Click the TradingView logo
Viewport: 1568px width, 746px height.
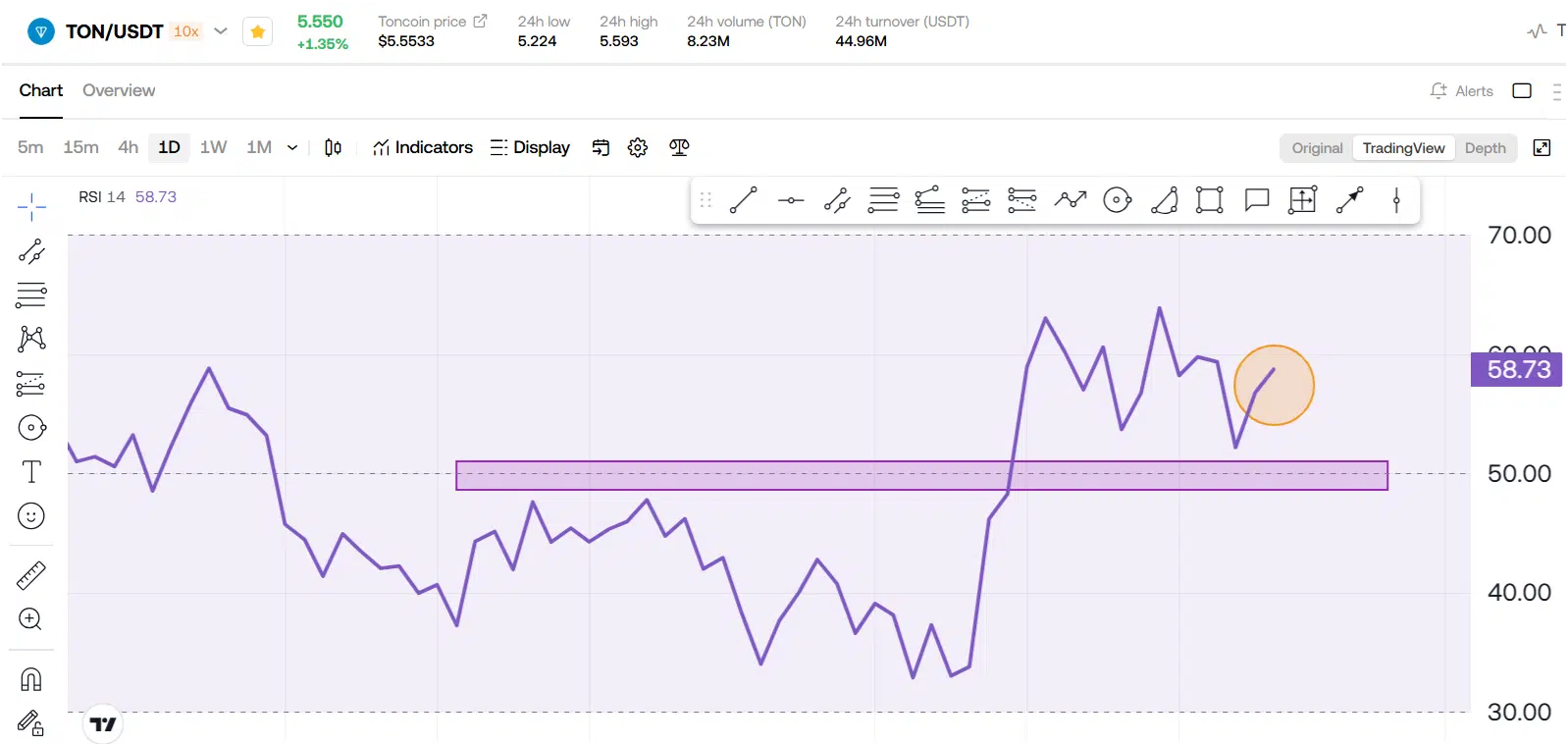click(103, 724)
